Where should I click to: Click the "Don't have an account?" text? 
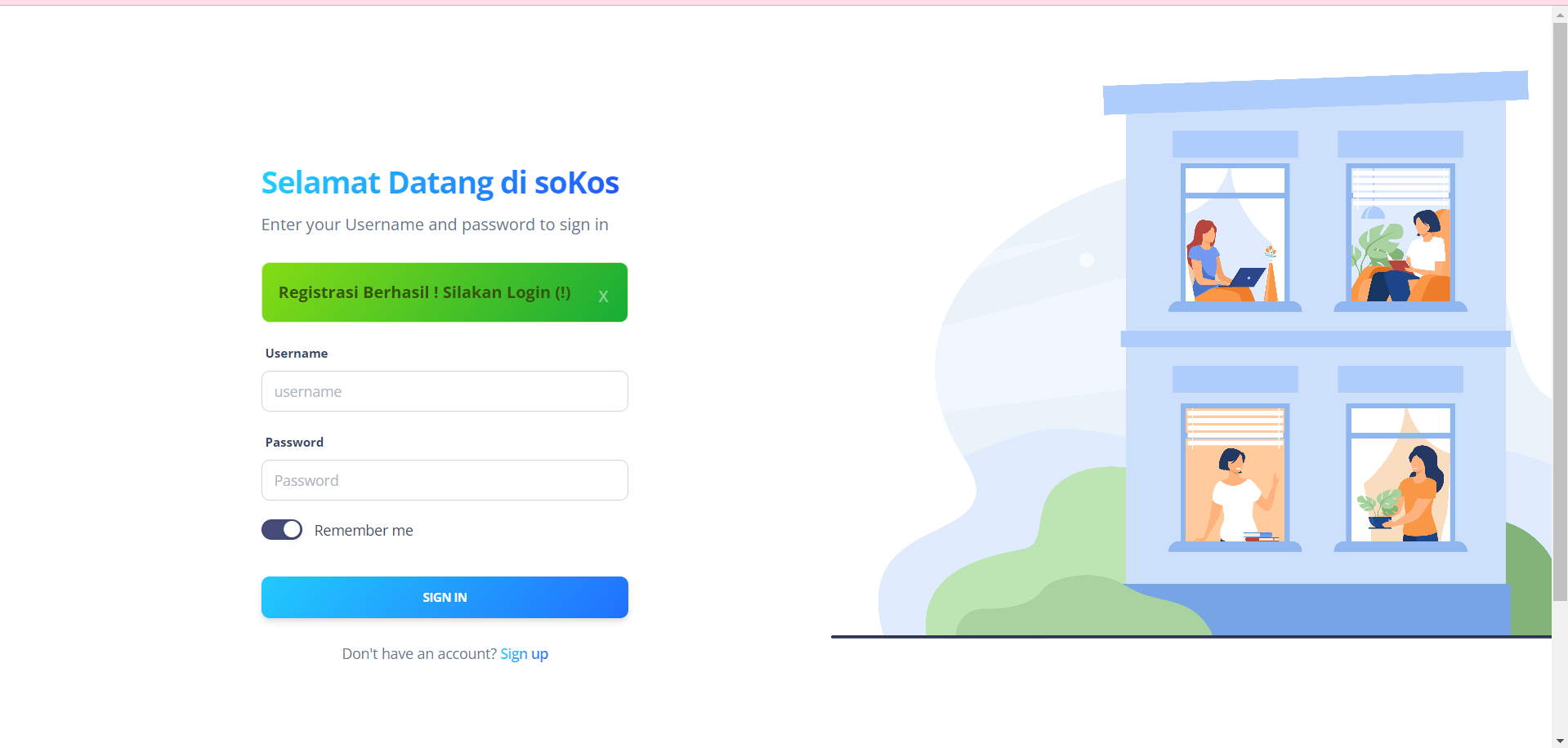(419, 654)
